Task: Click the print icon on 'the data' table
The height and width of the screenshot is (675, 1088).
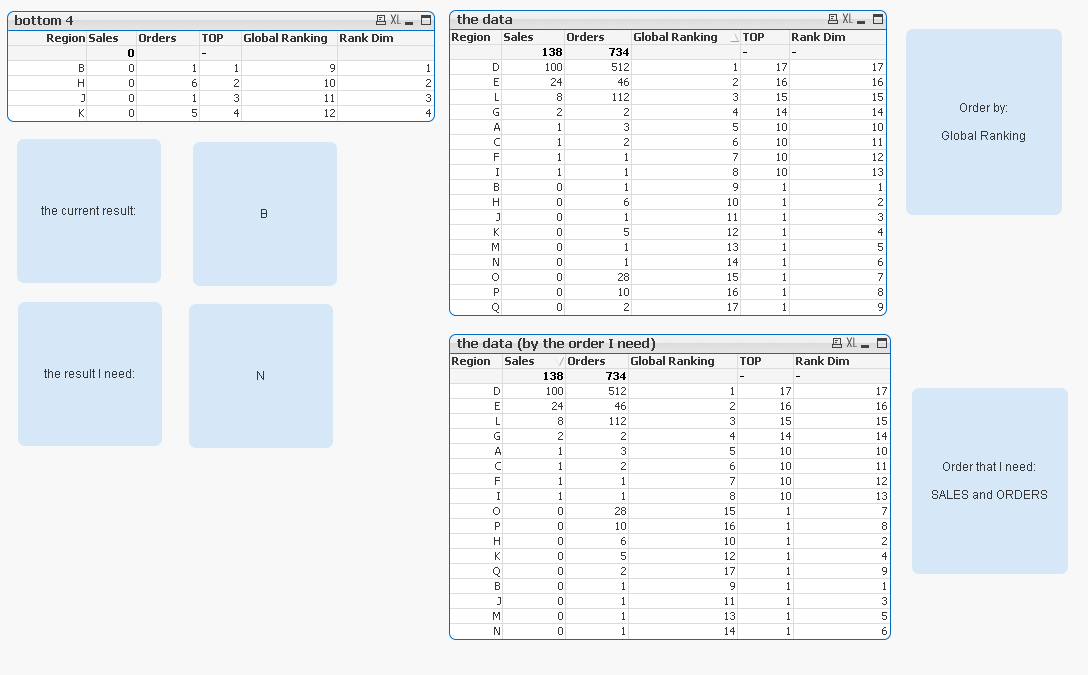Action: pyautogui.click(x=833, y=19)
